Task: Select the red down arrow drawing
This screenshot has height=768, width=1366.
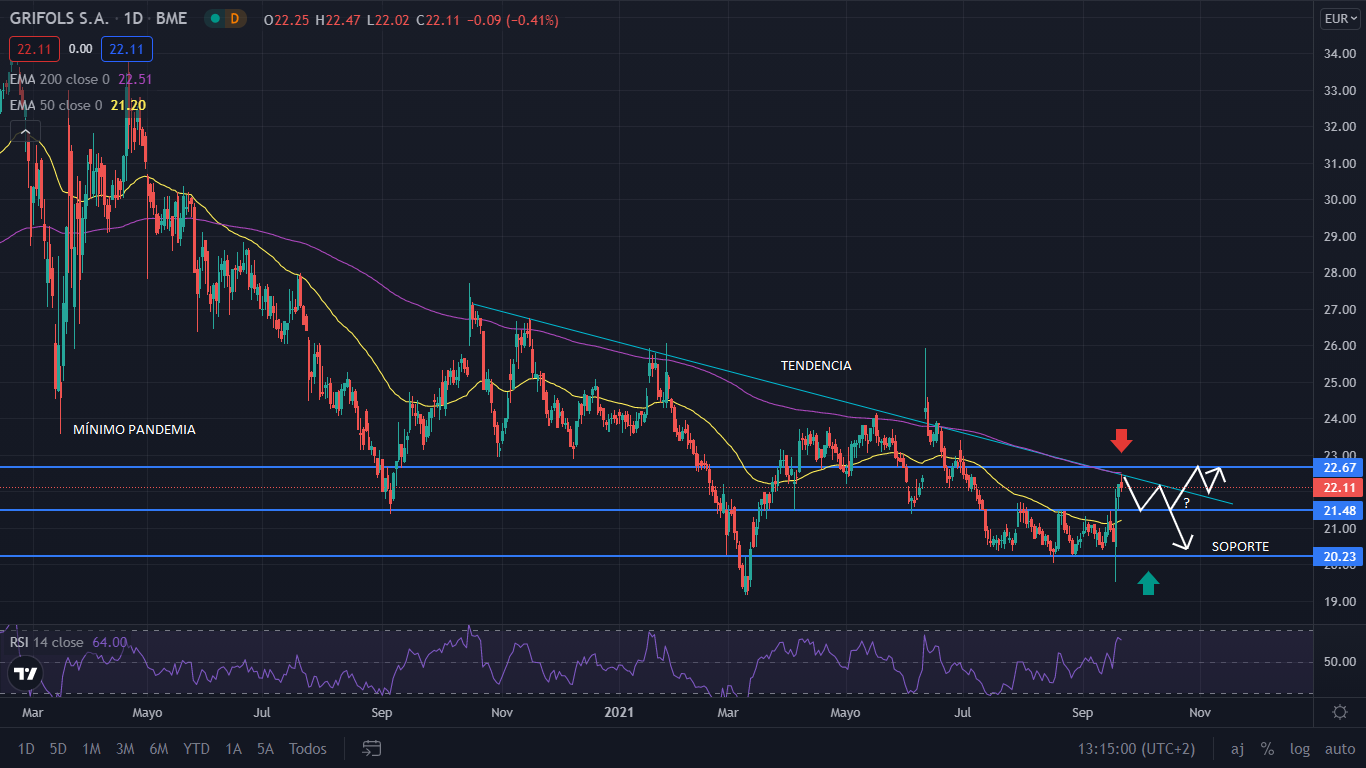Action: (1121, 441)
